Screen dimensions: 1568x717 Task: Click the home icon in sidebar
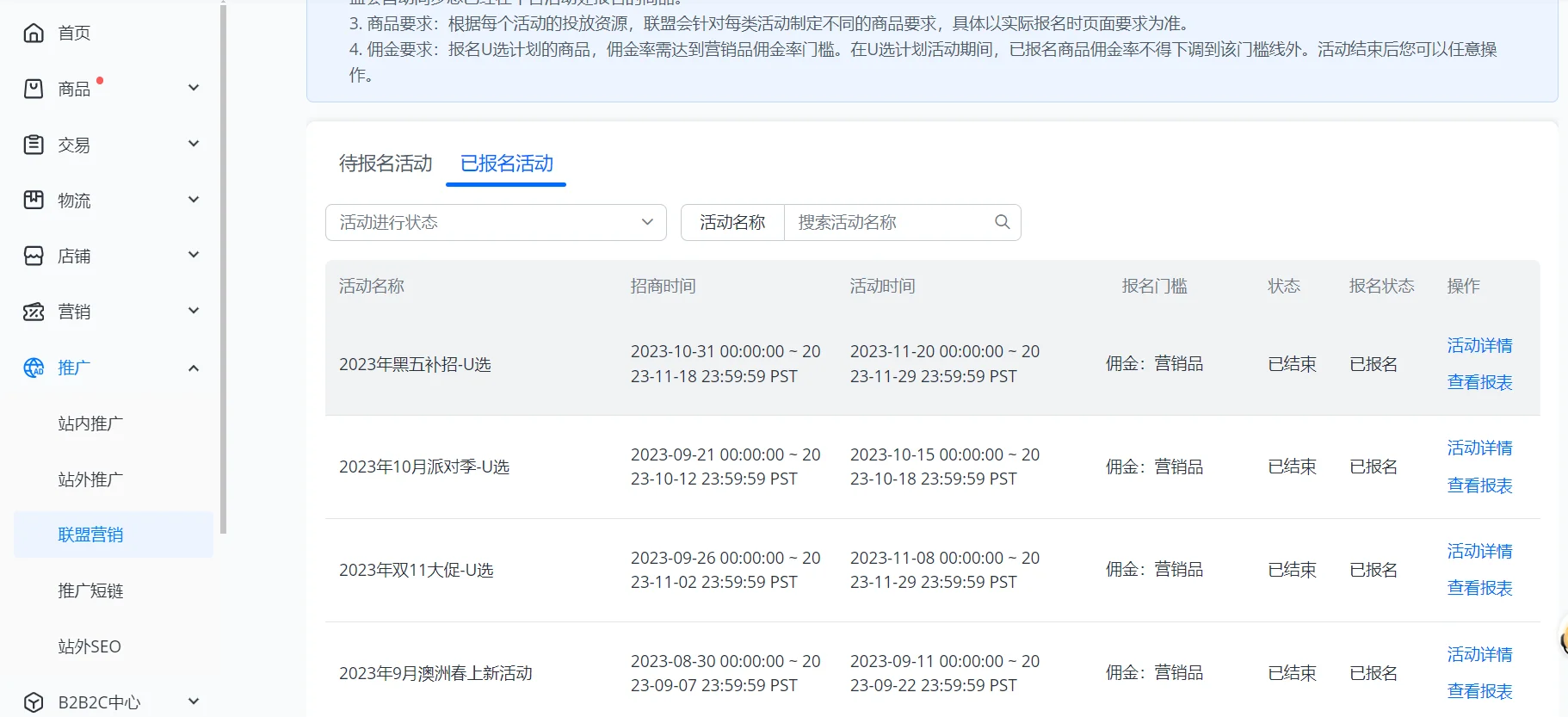coord(34,33)
